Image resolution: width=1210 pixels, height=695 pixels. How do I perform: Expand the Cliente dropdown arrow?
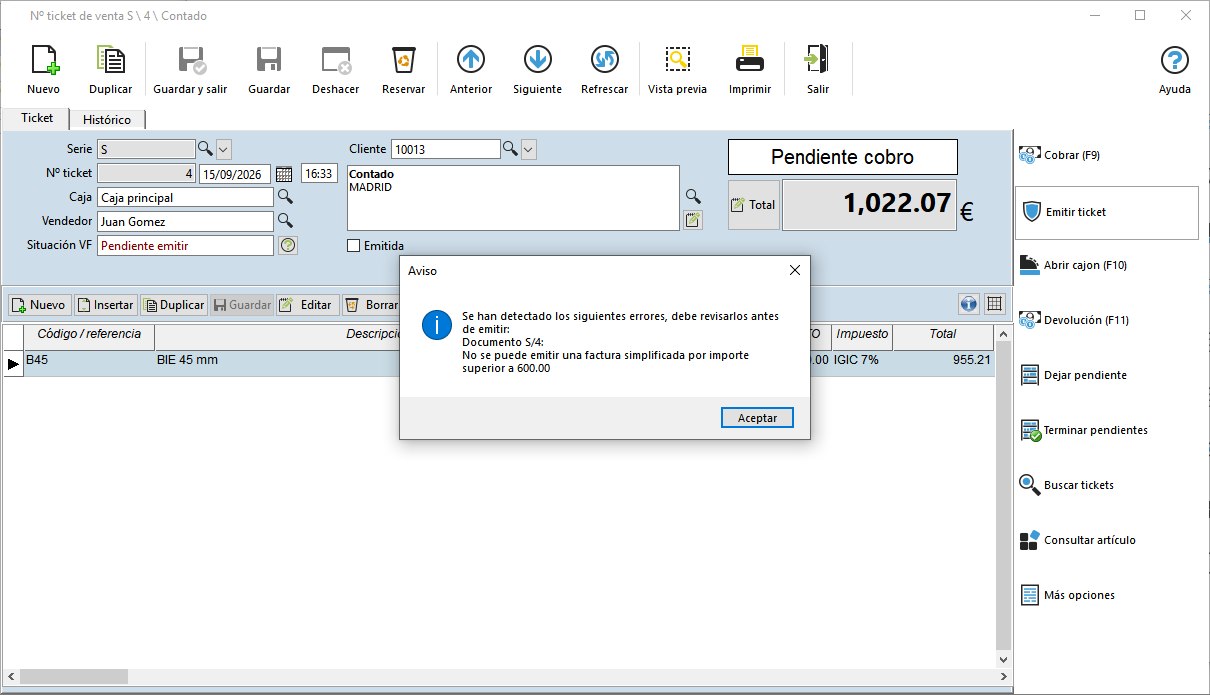pyautogui.click(x=529, y=149)
